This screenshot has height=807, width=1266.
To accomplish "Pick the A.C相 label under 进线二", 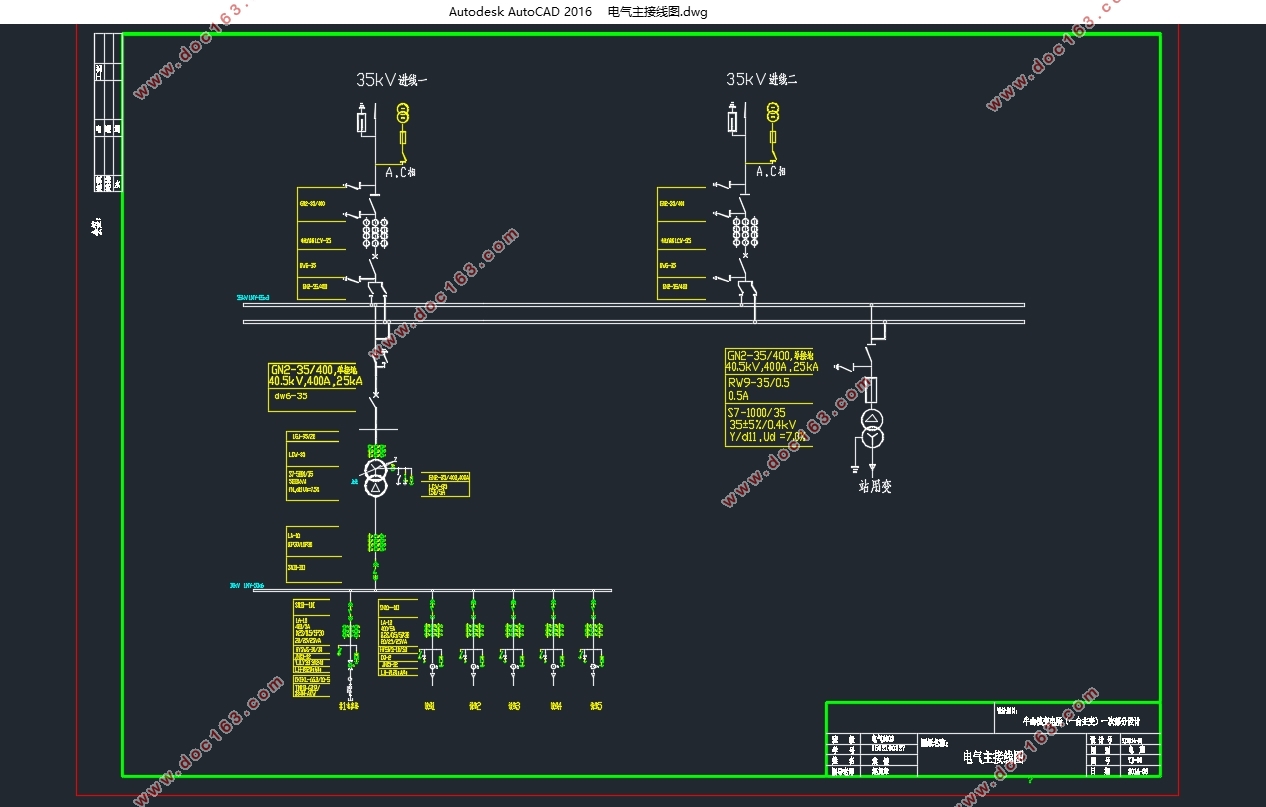I will pos(771,172).
